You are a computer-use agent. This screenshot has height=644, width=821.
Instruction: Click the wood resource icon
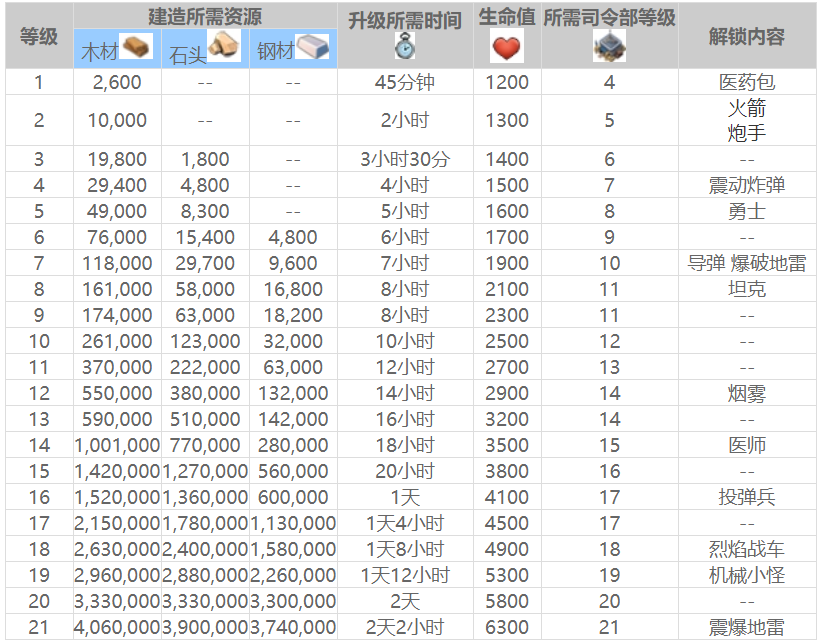[x=136, y=46]
